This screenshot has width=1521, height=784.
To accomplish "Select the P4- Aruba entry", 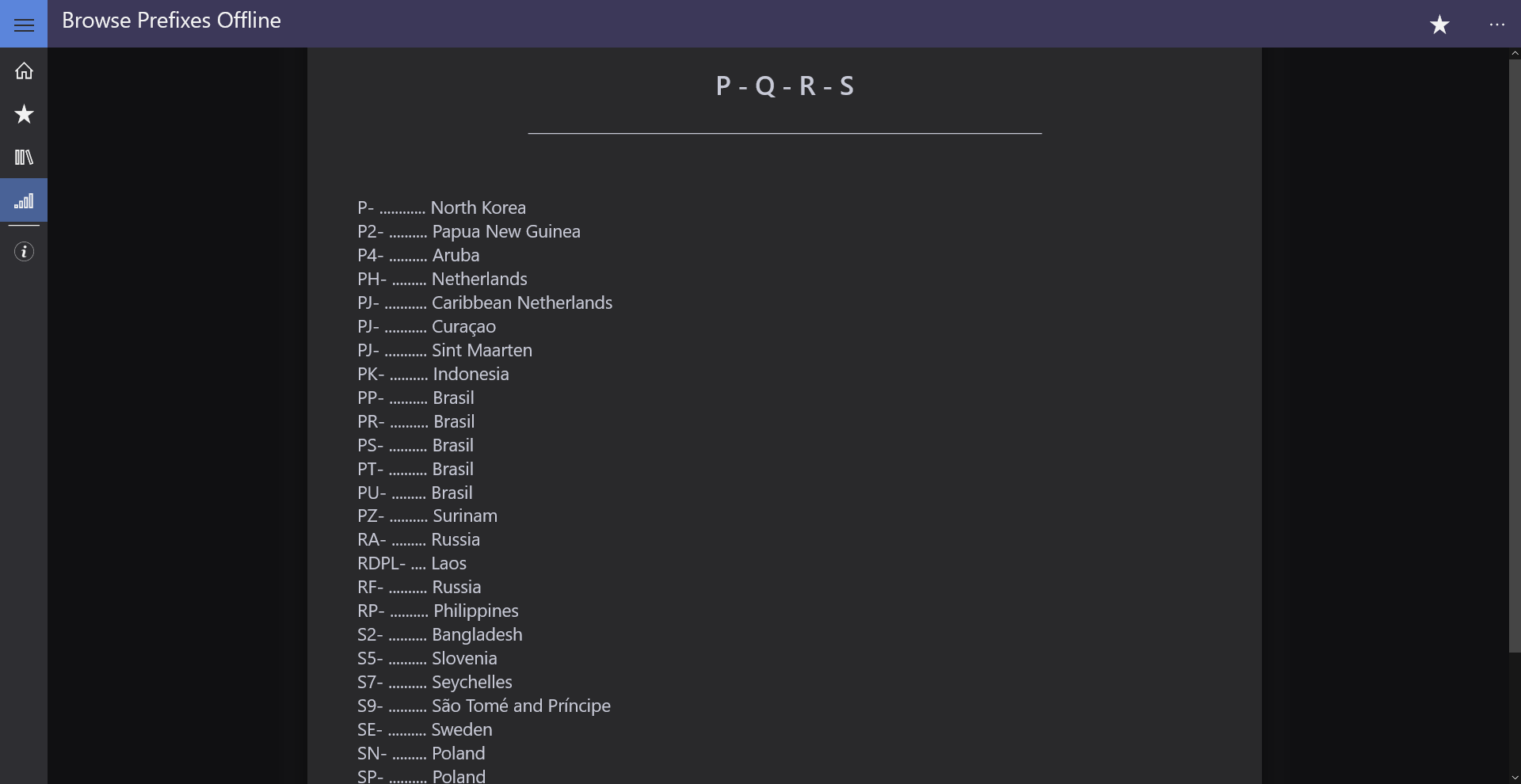I will coord(418,255).
